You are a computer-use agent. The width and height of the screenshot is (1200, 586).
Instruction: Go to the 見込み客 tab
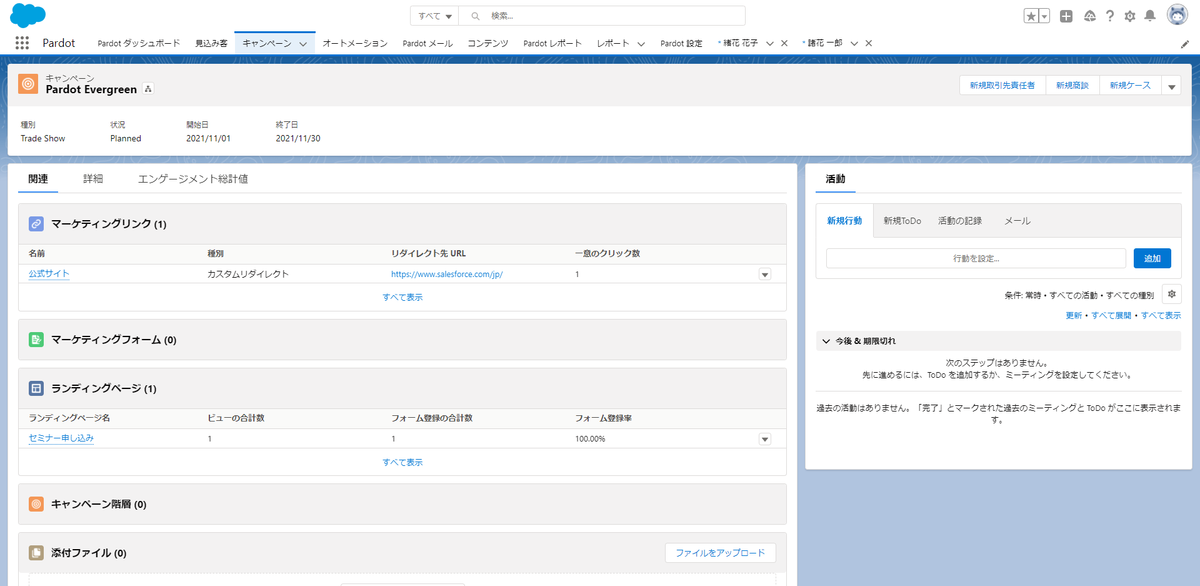click(211, 44)
